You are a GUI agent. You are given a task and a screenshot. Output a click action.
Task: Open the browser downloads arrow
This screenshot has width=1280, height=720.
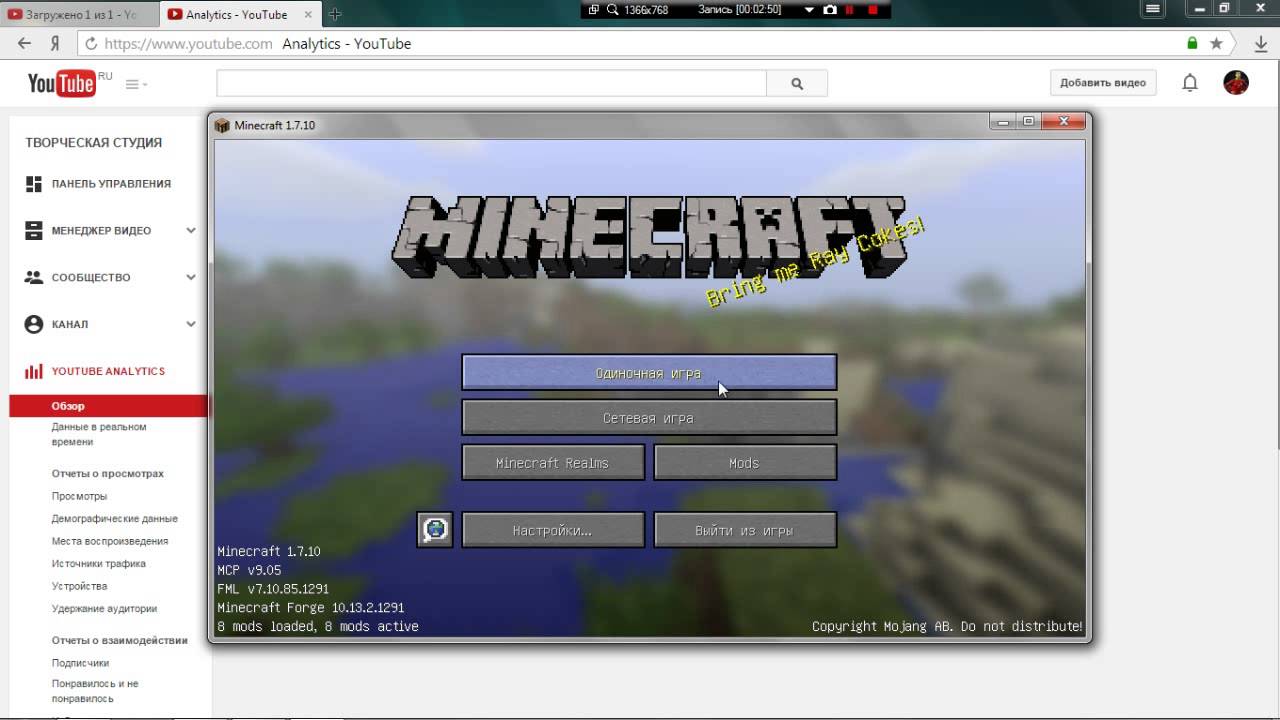(1262, 44)
